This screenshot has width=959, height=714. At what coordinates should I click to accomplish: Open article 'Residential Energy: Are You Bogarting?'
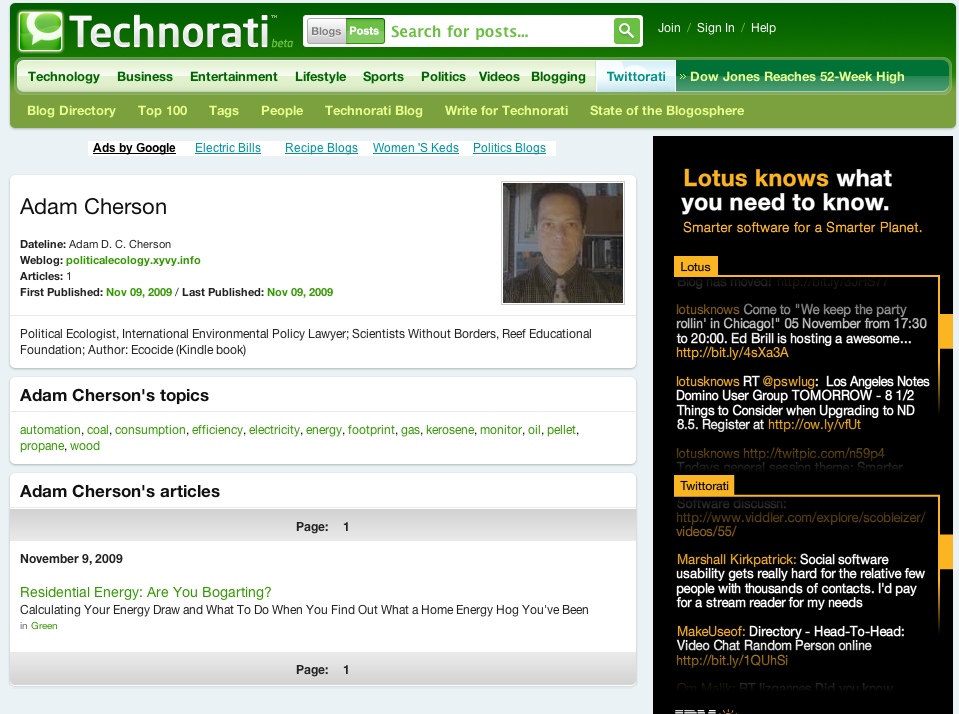146,592
